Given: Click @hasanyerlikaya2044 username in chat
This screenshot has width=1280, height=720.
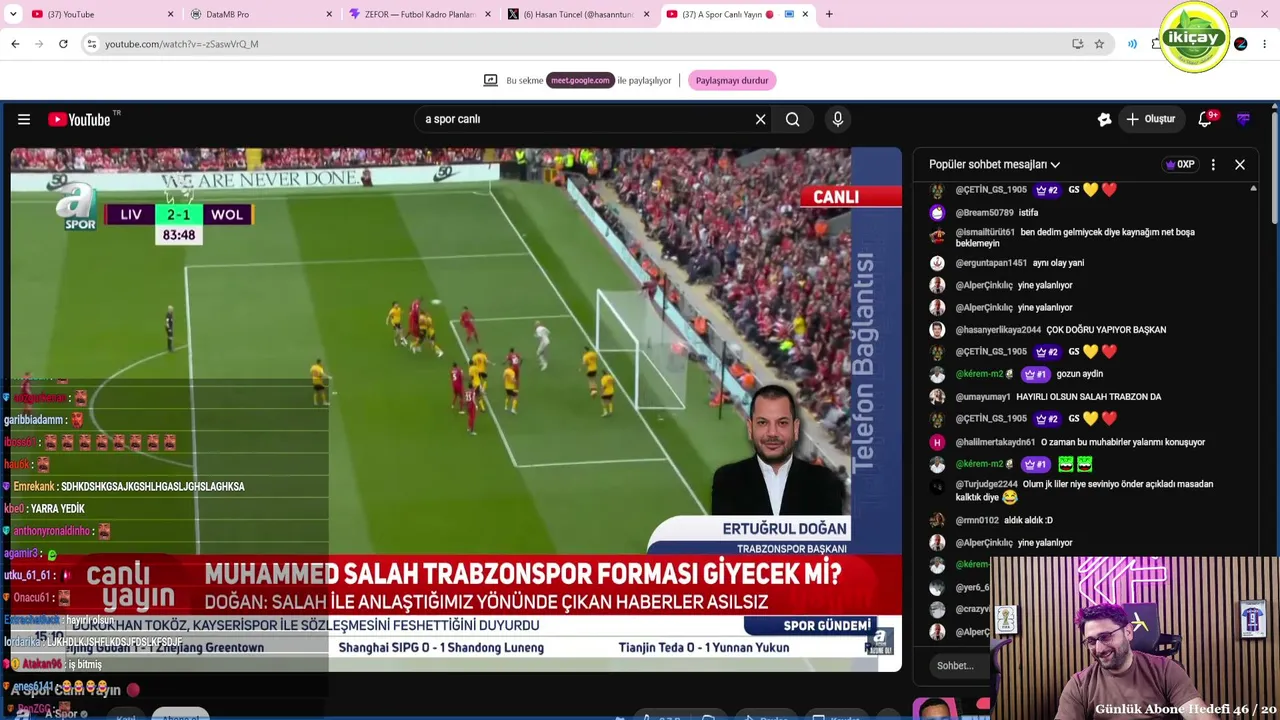Looking at the screenshot, I should tap(998, 330).
